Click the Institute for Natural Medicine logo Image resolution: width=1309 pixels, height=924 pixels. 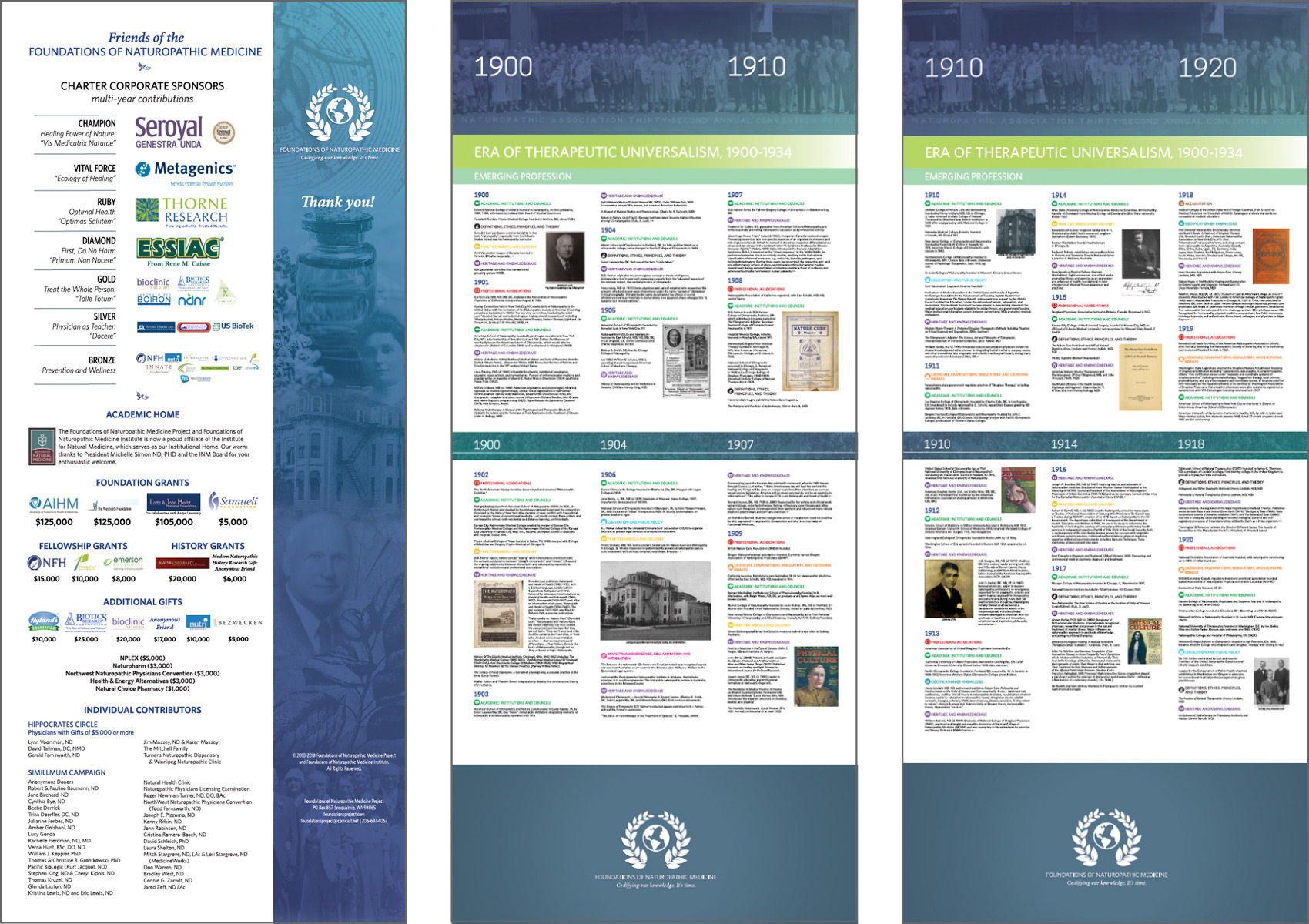(42, 446)
